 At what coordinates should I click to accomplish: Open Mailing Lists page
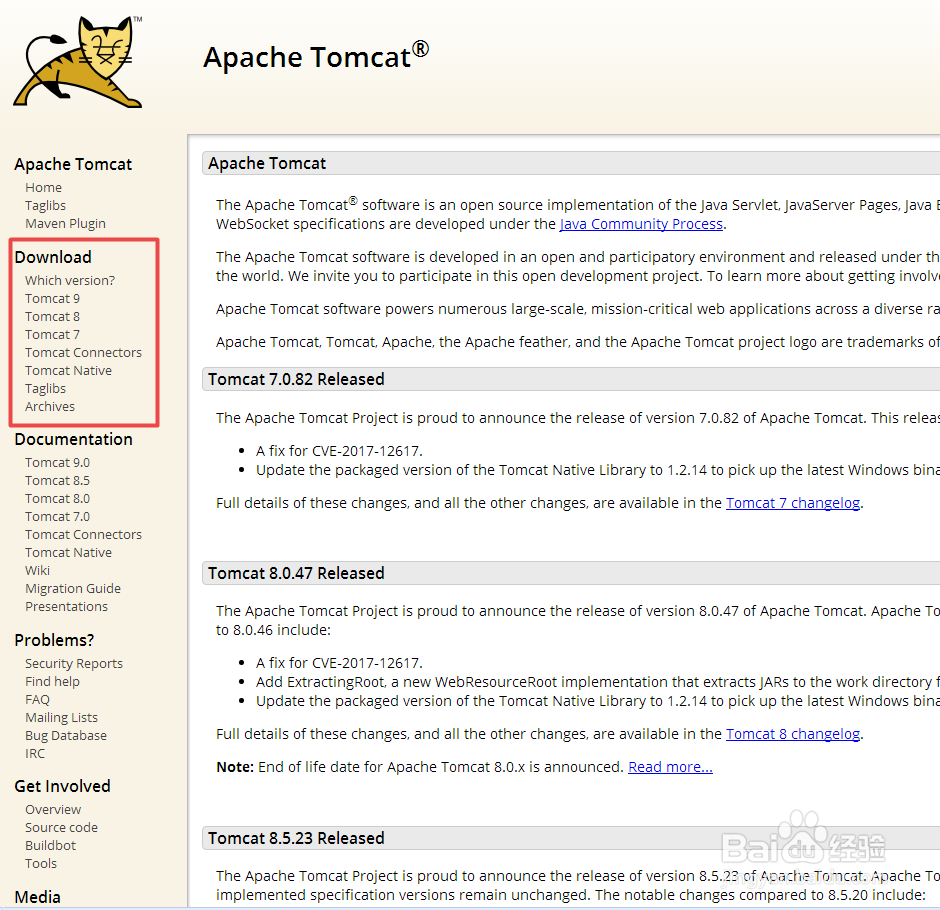tap(61, 718)
